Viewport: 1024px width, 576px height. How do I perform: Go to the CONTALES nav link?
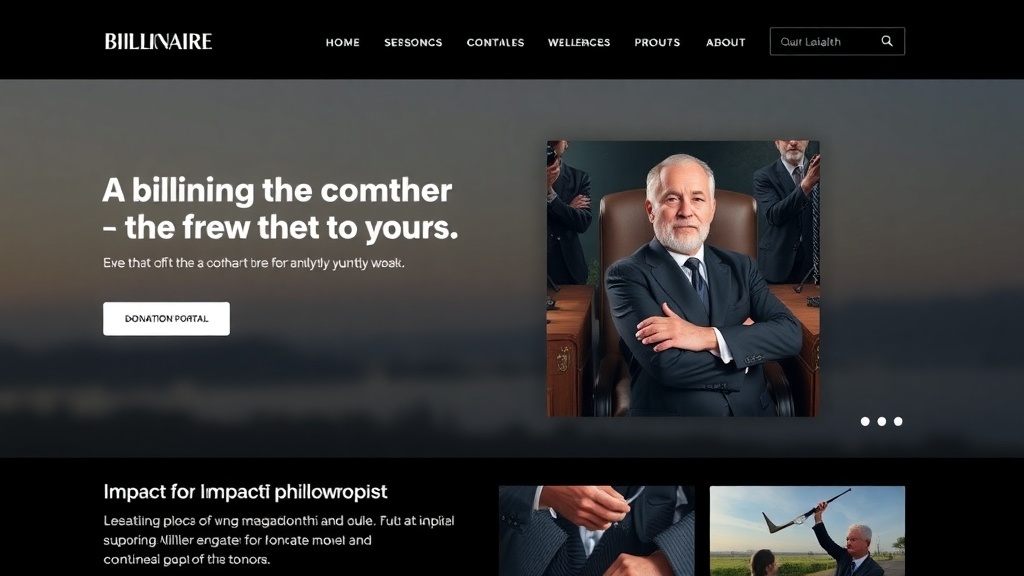coord(495,42)
